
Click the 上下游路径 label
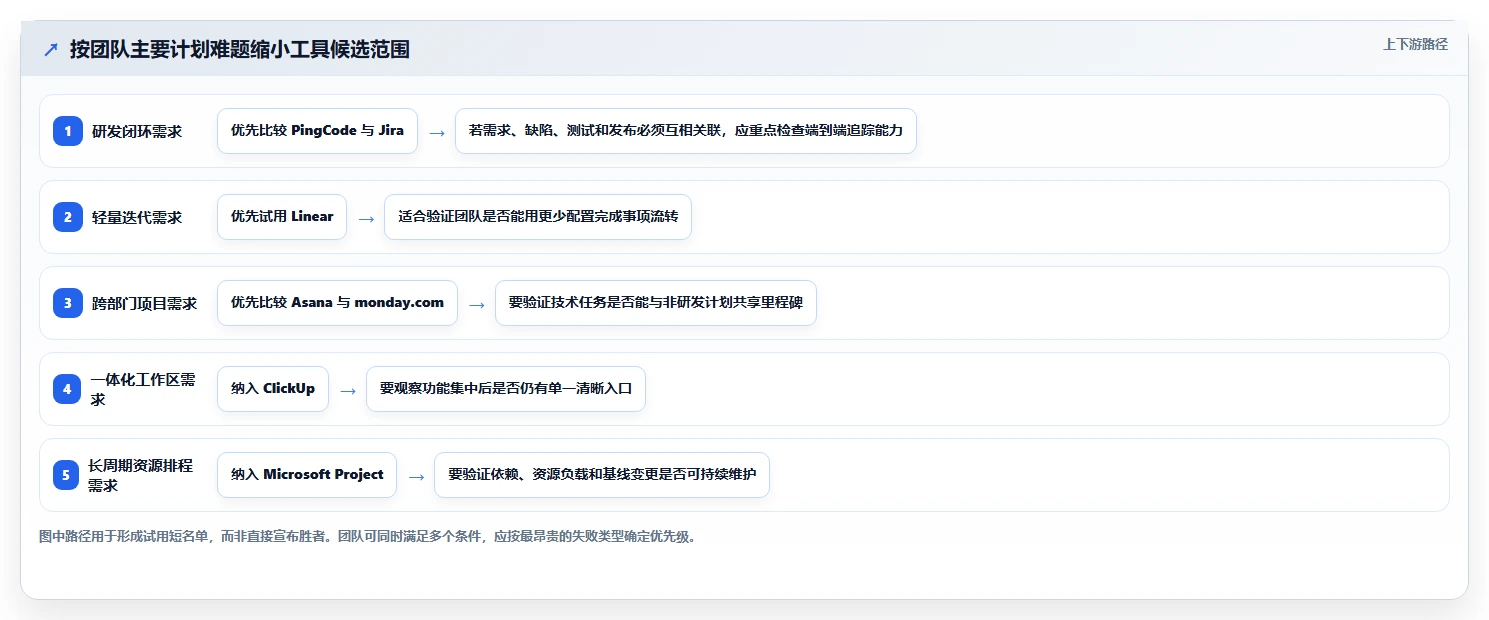tap(1415, 44)
